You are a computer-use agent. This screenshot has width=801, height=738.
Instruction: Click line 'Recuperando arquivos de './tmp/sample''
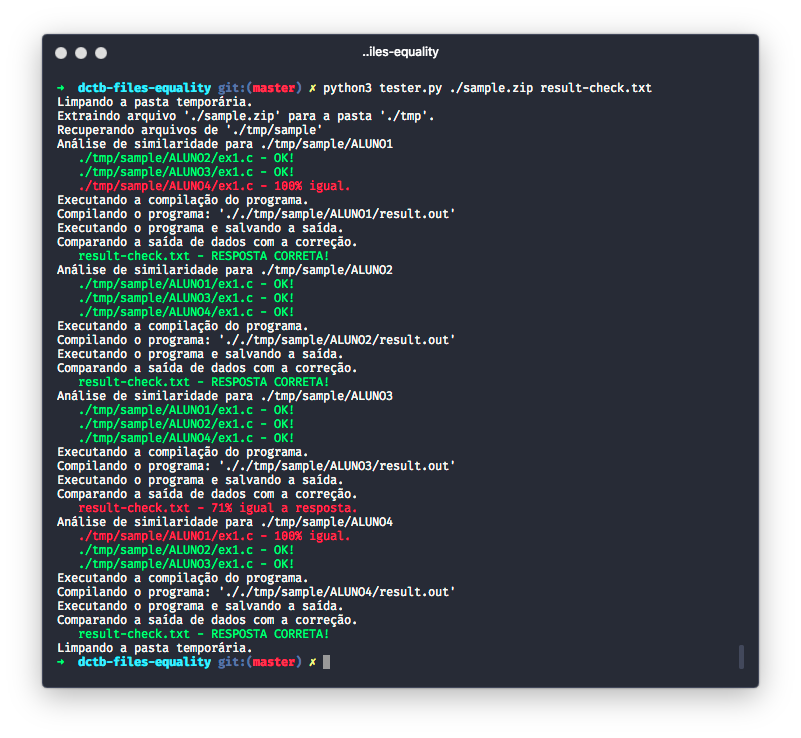(x=190, y=130)
